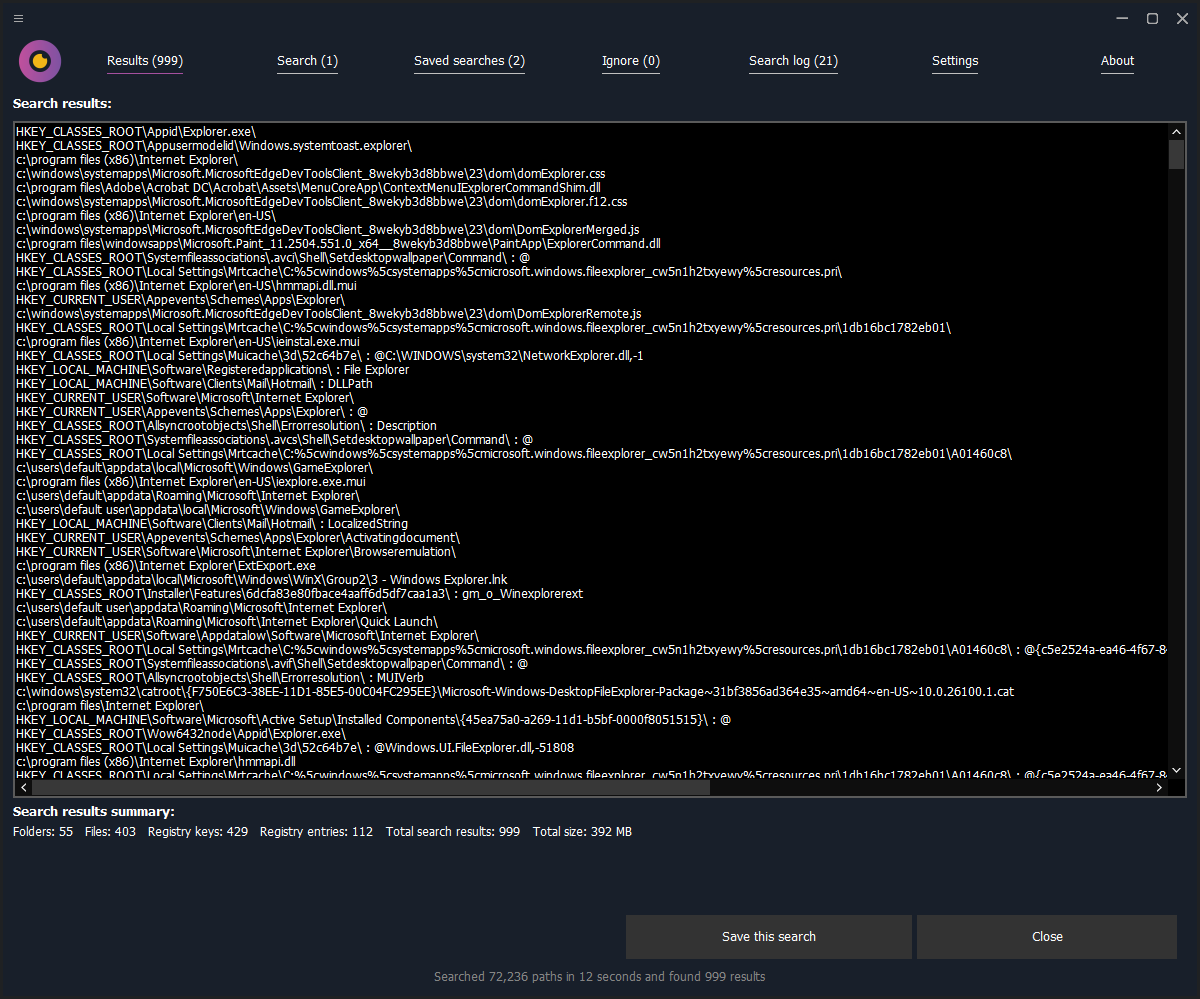Go to Saved searches (2) tab
Viewport: 1200px width, 999px height.
pyautogui.click(x=469, y=61)
